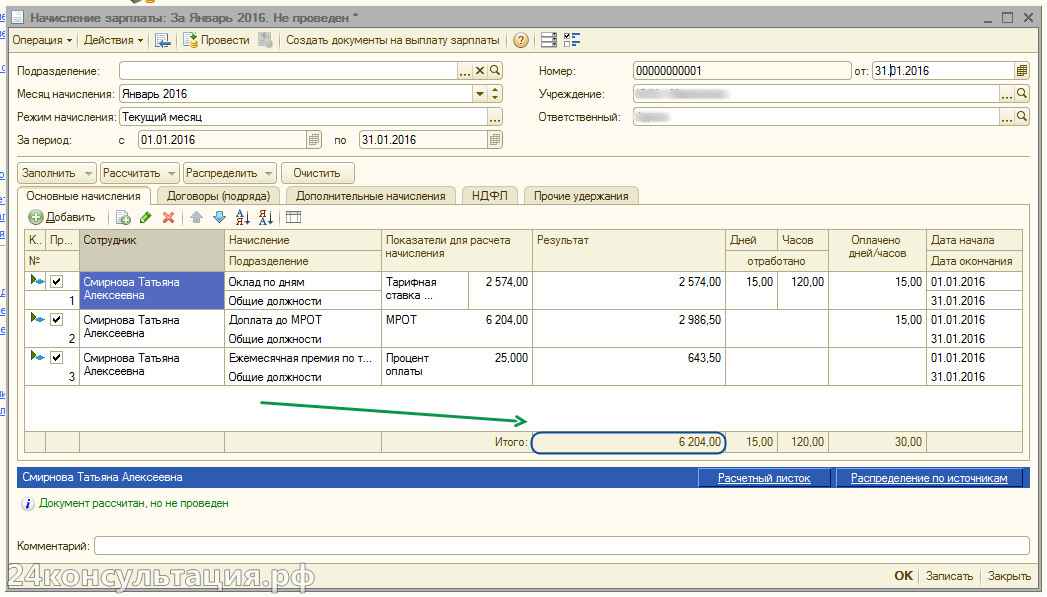The image size is (1047, 597).
Task: Open calendar picker for document date
Action: click(1021, 71)
